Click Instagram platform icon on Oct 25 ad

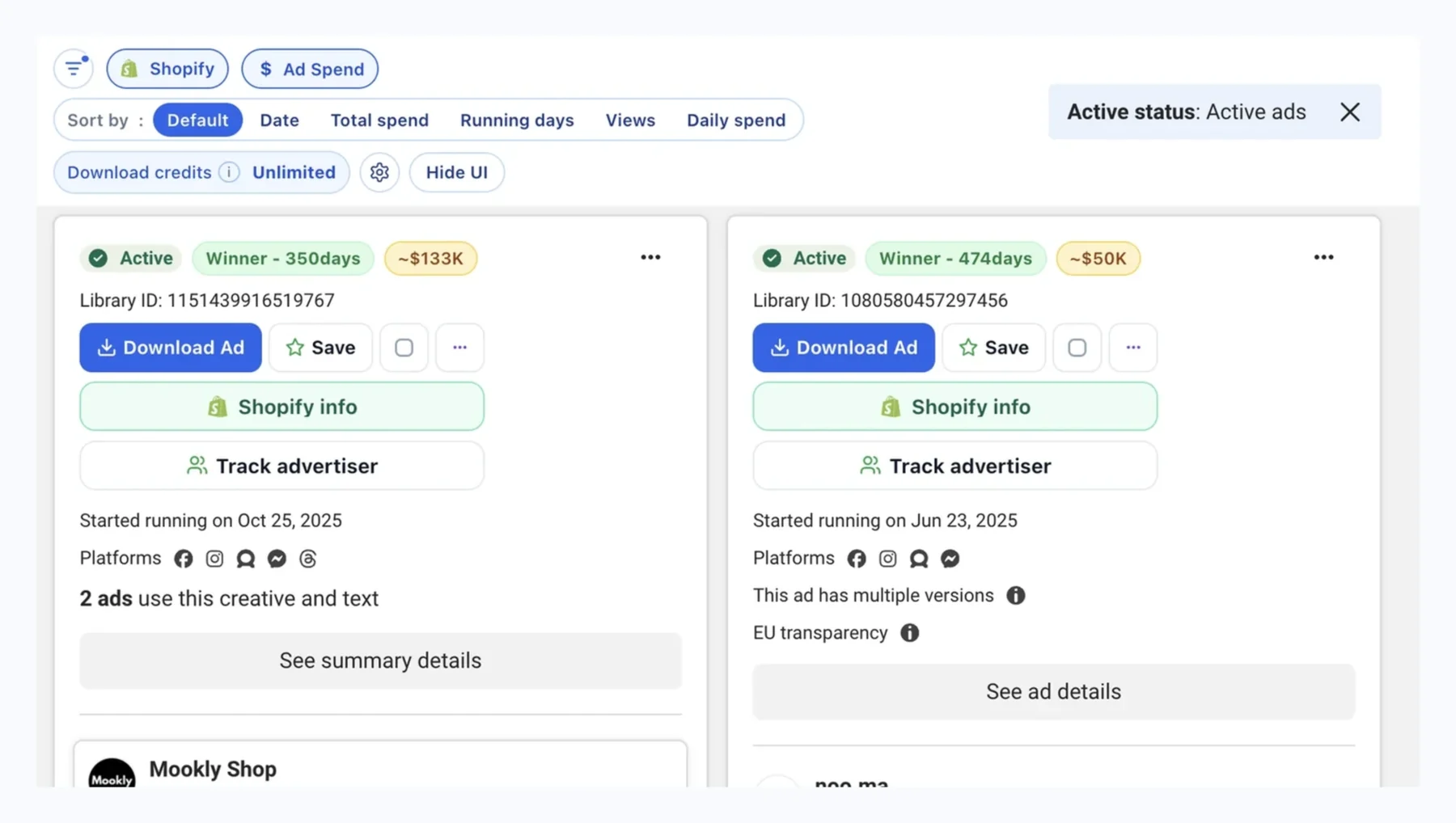tap(214, 559)
